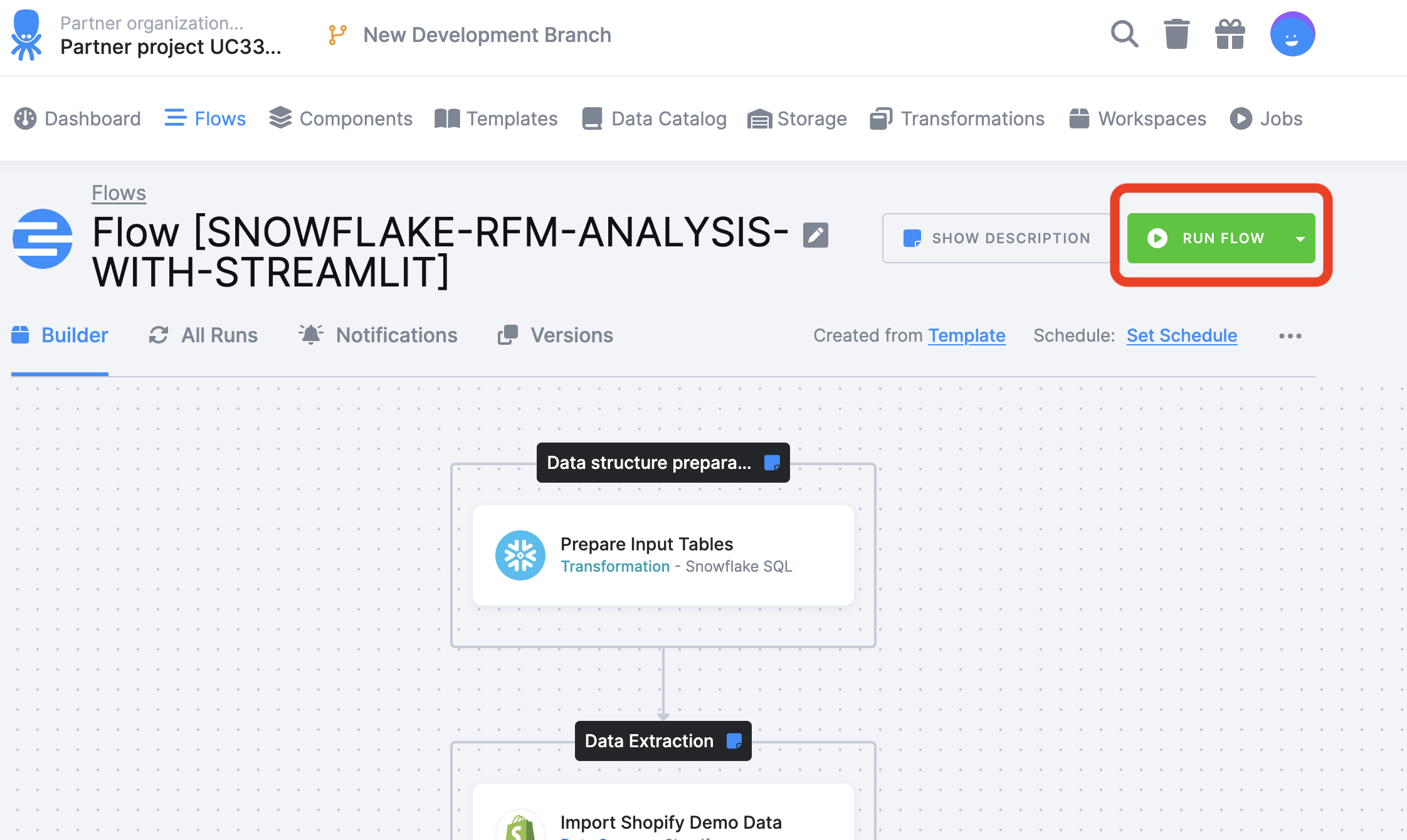Click the Keboola octopus logo
Viewport: 1407px width, 840px height.
(26, 35)
